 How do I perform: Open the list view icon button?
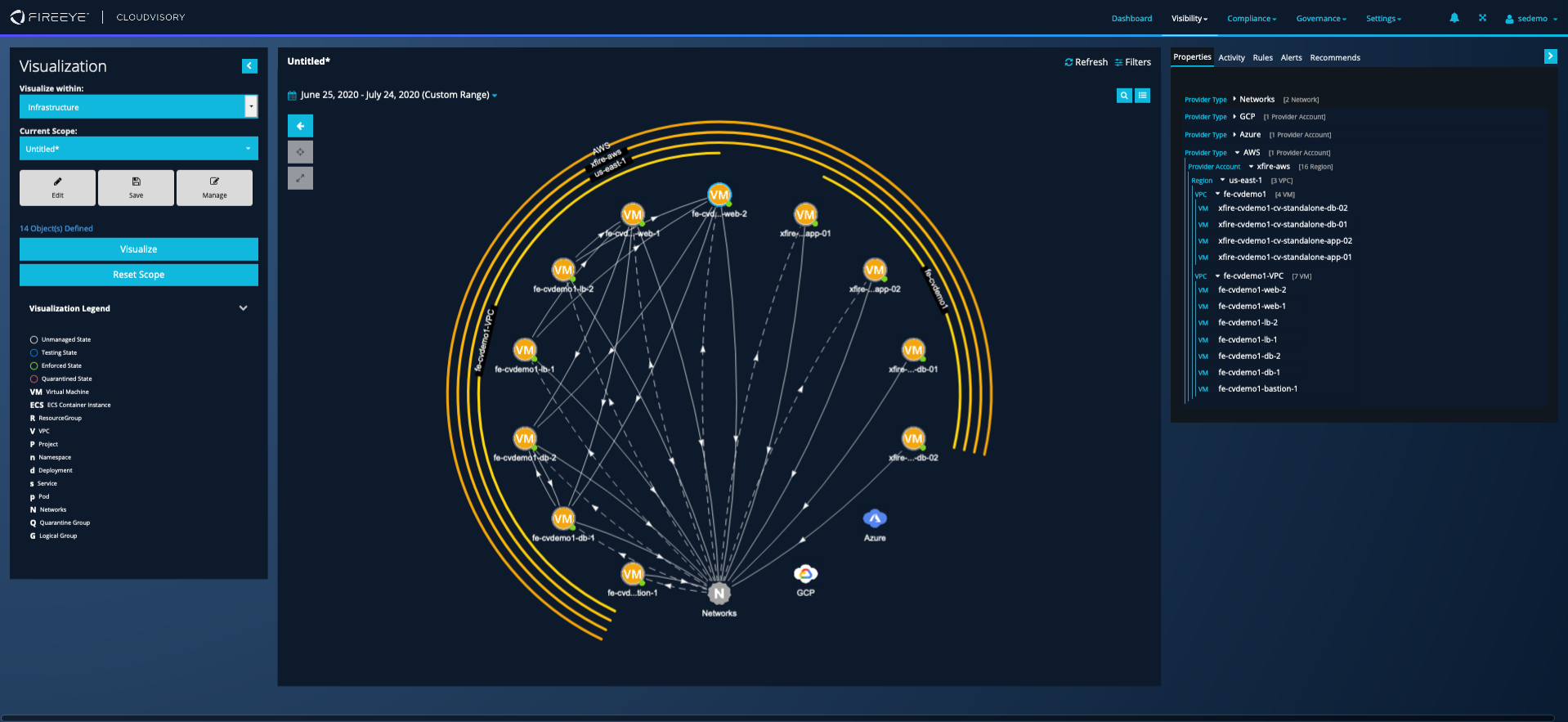pyautogui.click(x=1143, y=96)
